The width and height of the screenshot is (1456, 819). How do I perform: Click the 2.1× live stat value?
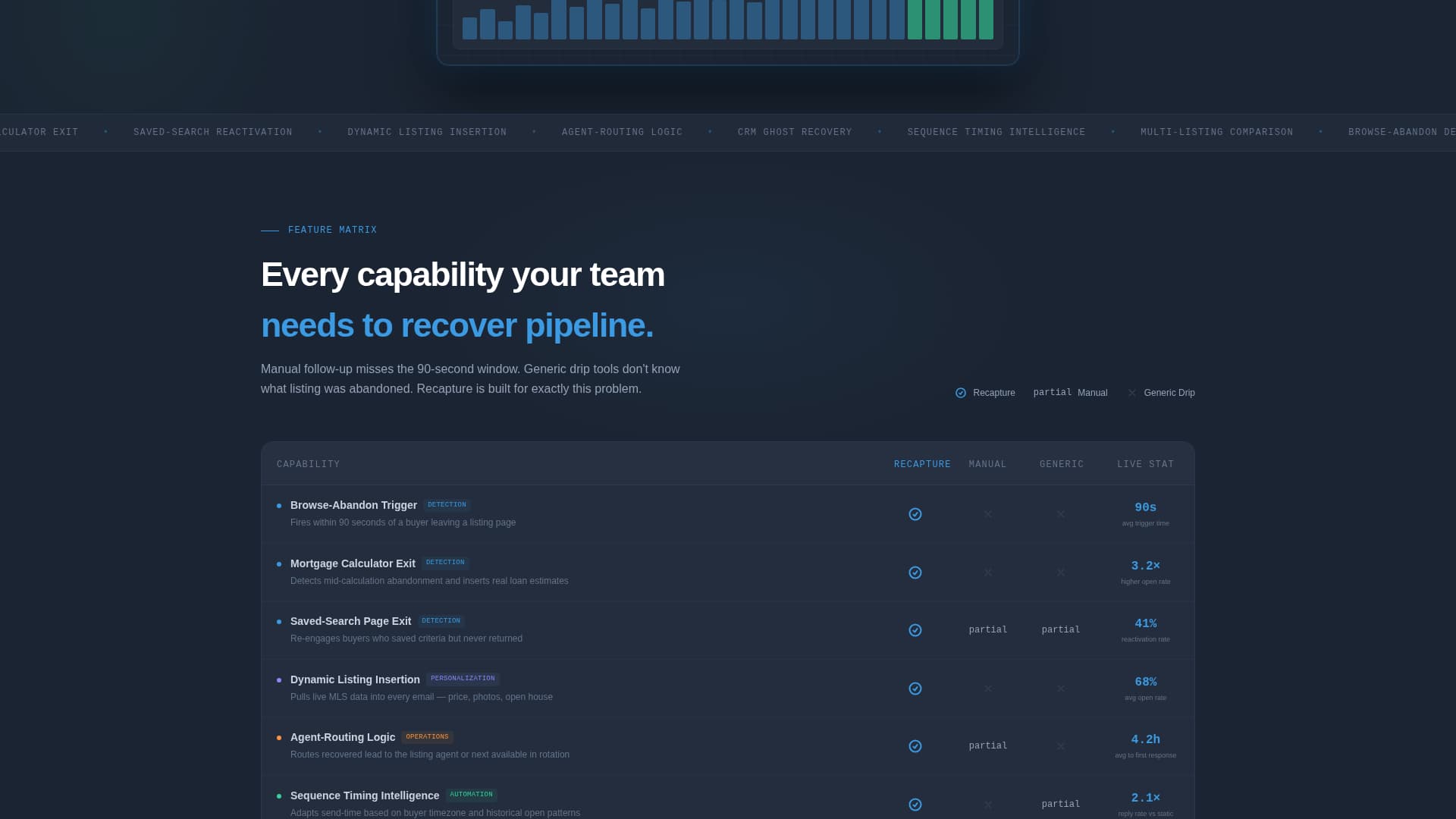(x=1146, y=798)
